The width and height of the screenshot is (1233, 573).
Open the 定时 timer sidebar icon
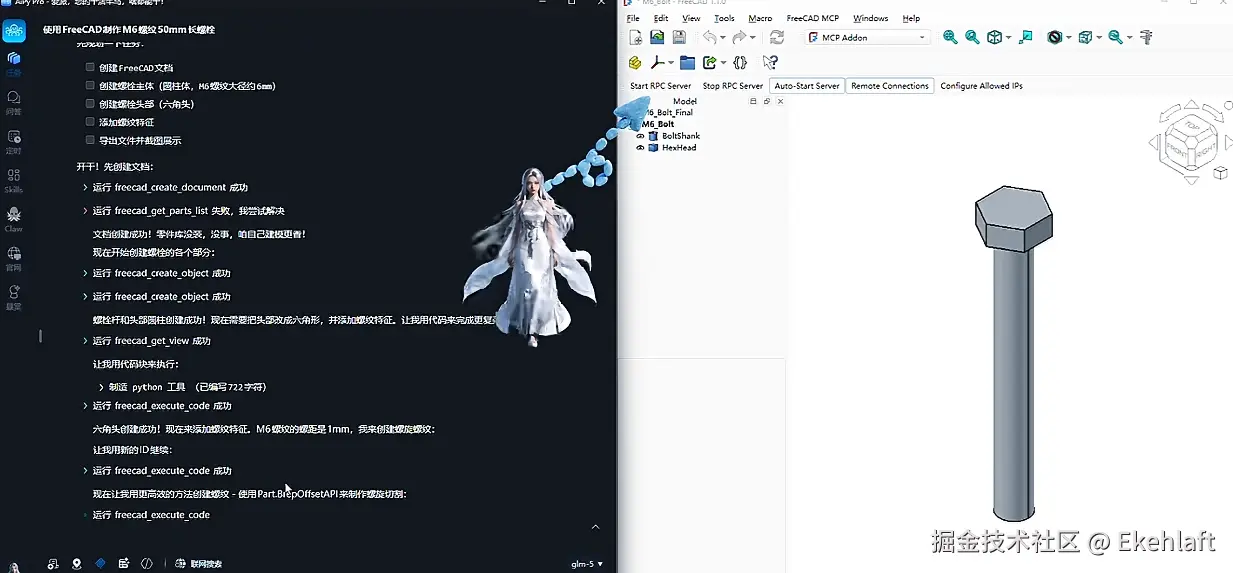tap(13, 140)
